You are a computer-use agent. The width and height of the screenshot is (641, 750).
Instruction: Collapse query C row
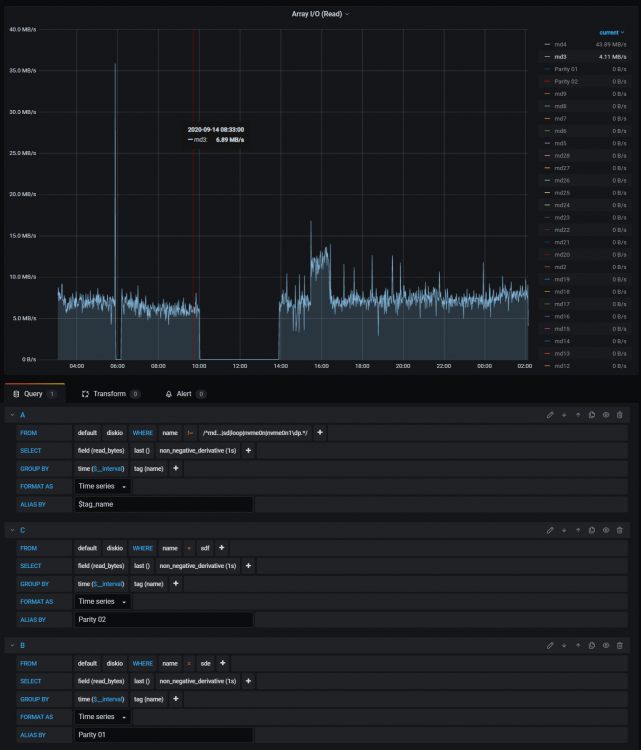click(x=12, y=530)
